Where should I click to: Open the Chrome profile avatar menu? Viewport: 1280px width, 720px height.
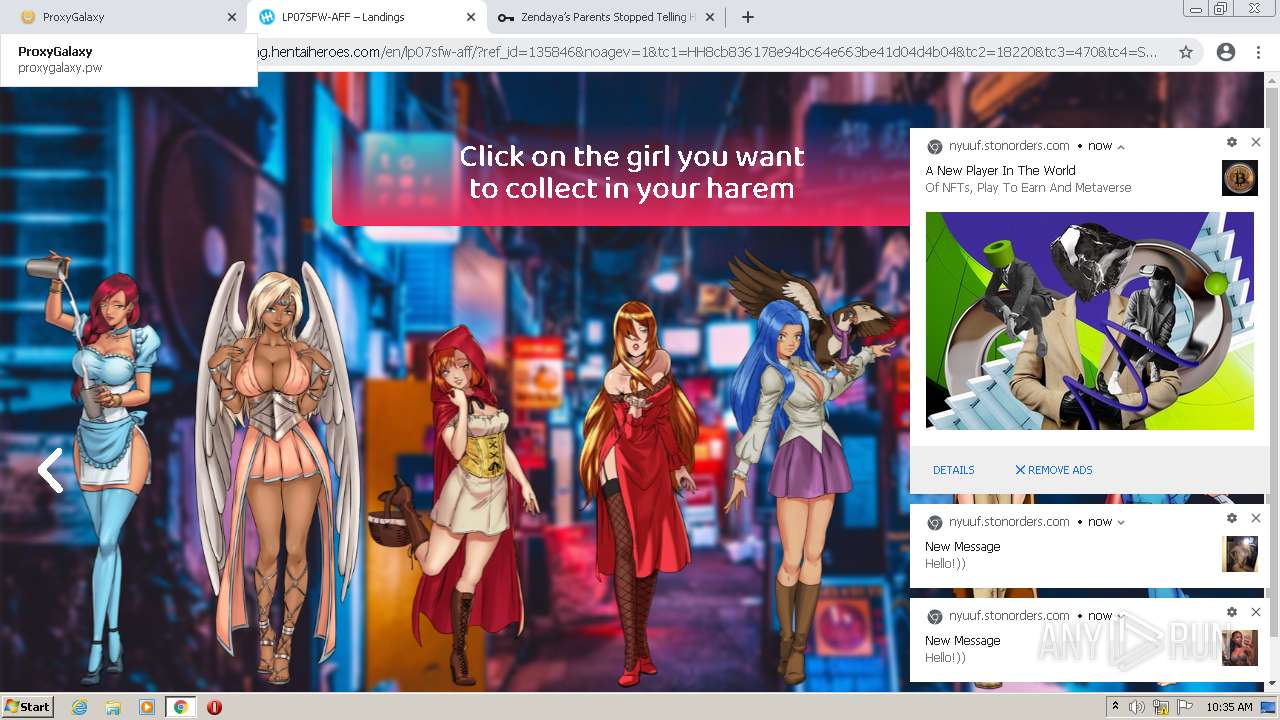coord(1226,52)
